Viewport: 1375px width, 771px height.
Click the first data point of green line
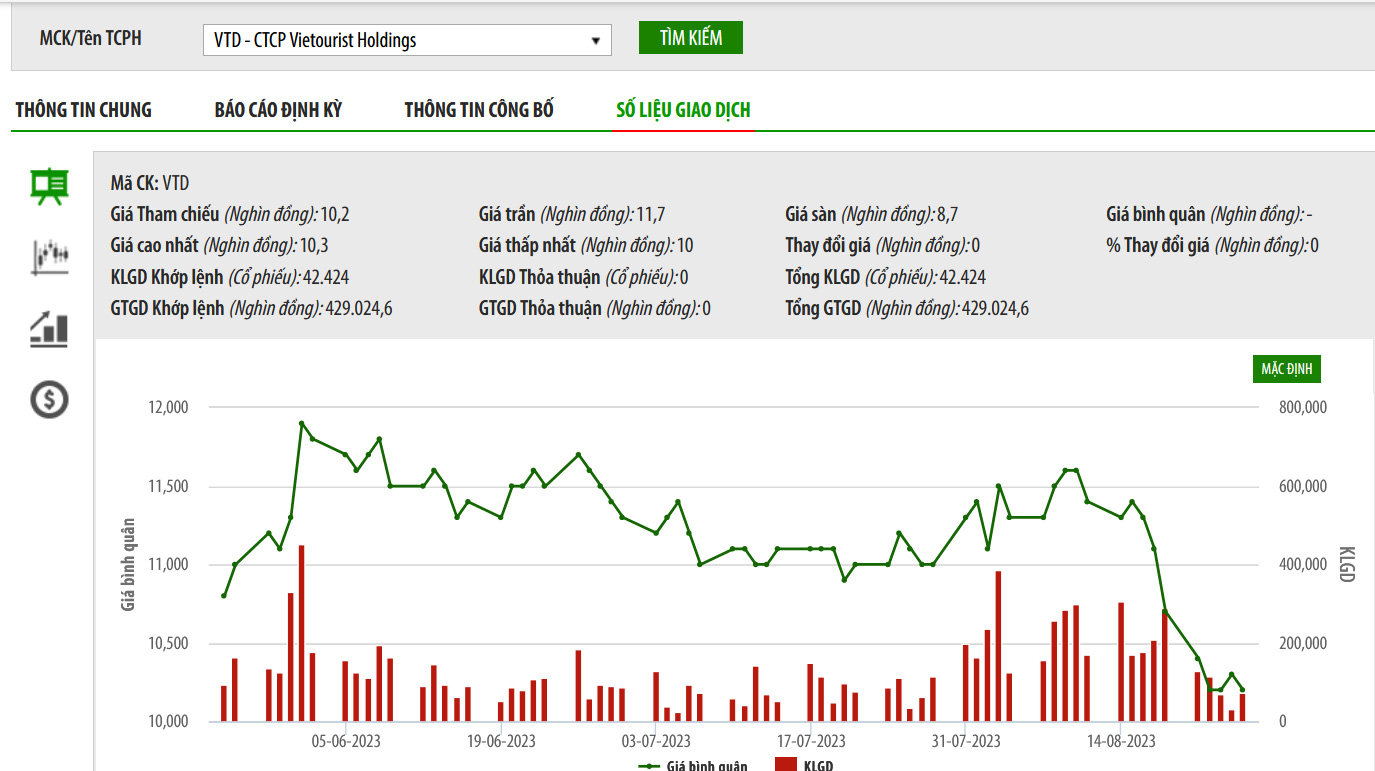point(224,596)
